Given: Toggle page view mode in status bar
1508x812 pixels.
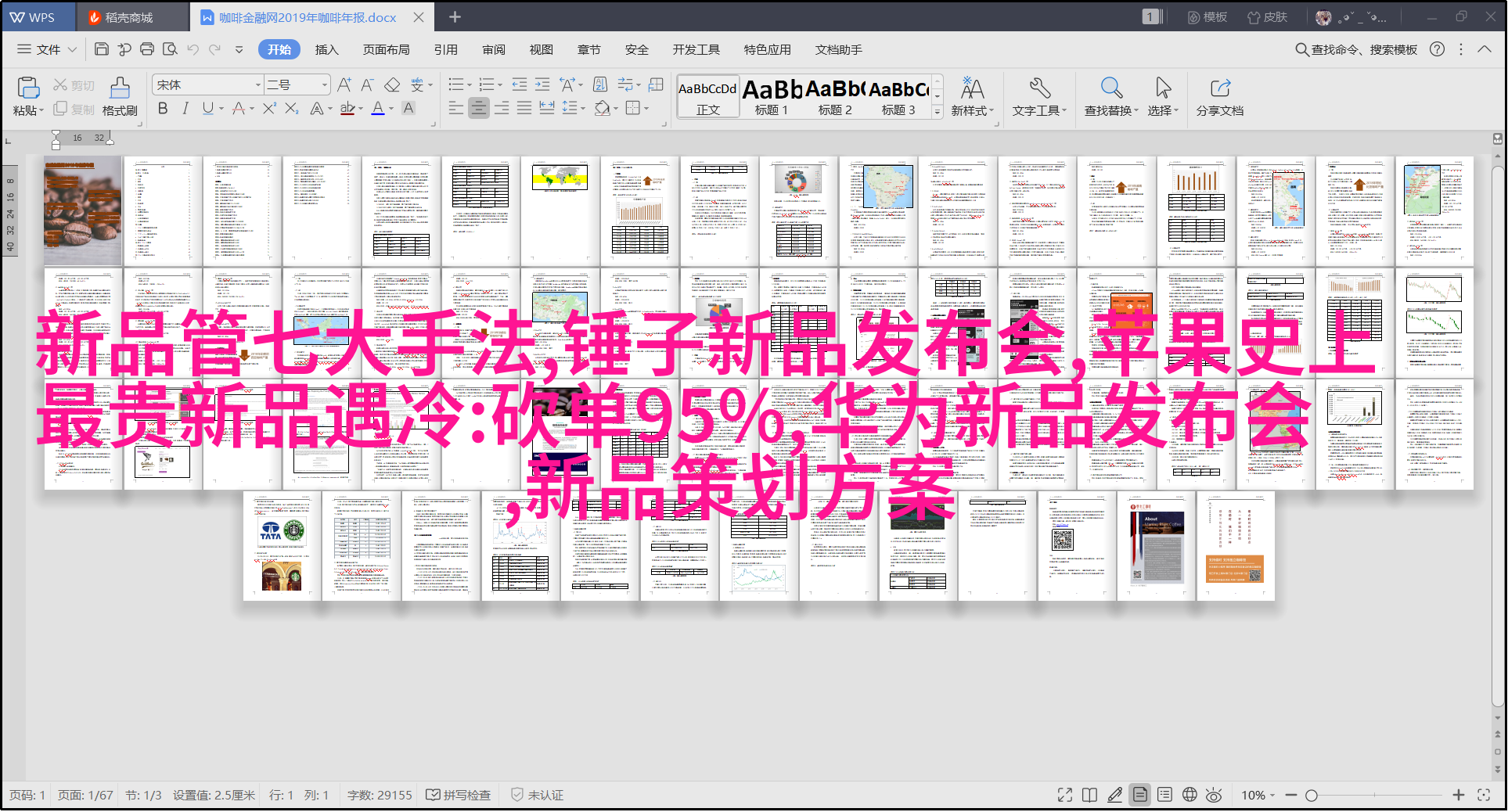Looking at the screenshot, I should click(1140, 795).
